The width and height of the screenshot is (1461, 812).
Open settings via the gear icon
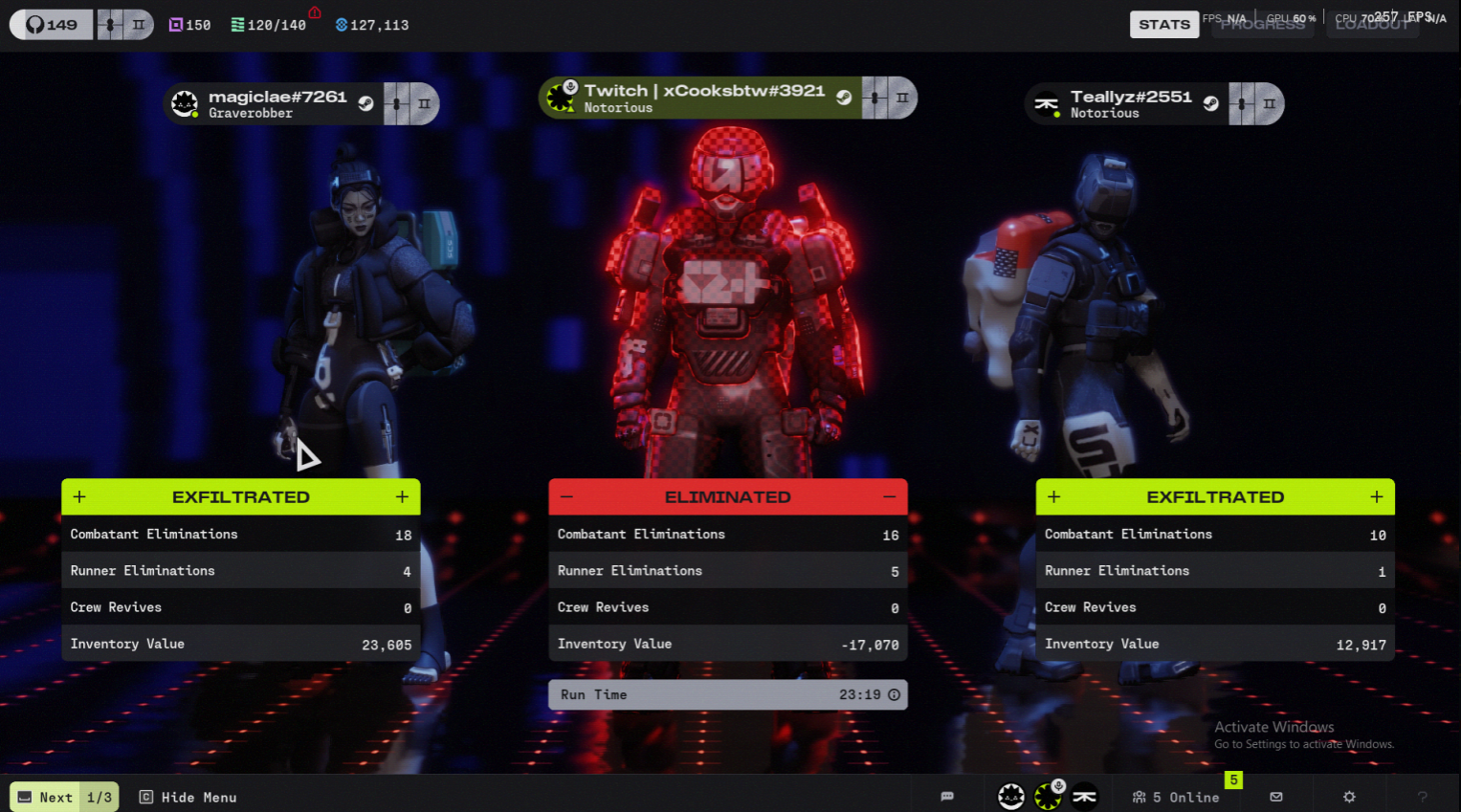pos(1349,797)
